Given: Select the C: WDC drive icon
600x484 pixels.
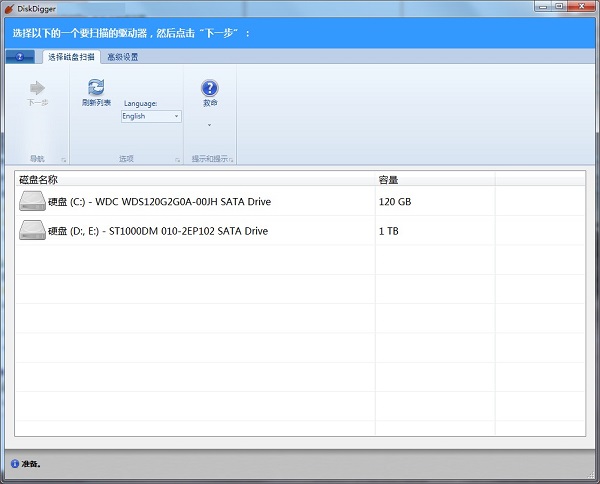Looking at the screenshot, I should coord(33,201).
